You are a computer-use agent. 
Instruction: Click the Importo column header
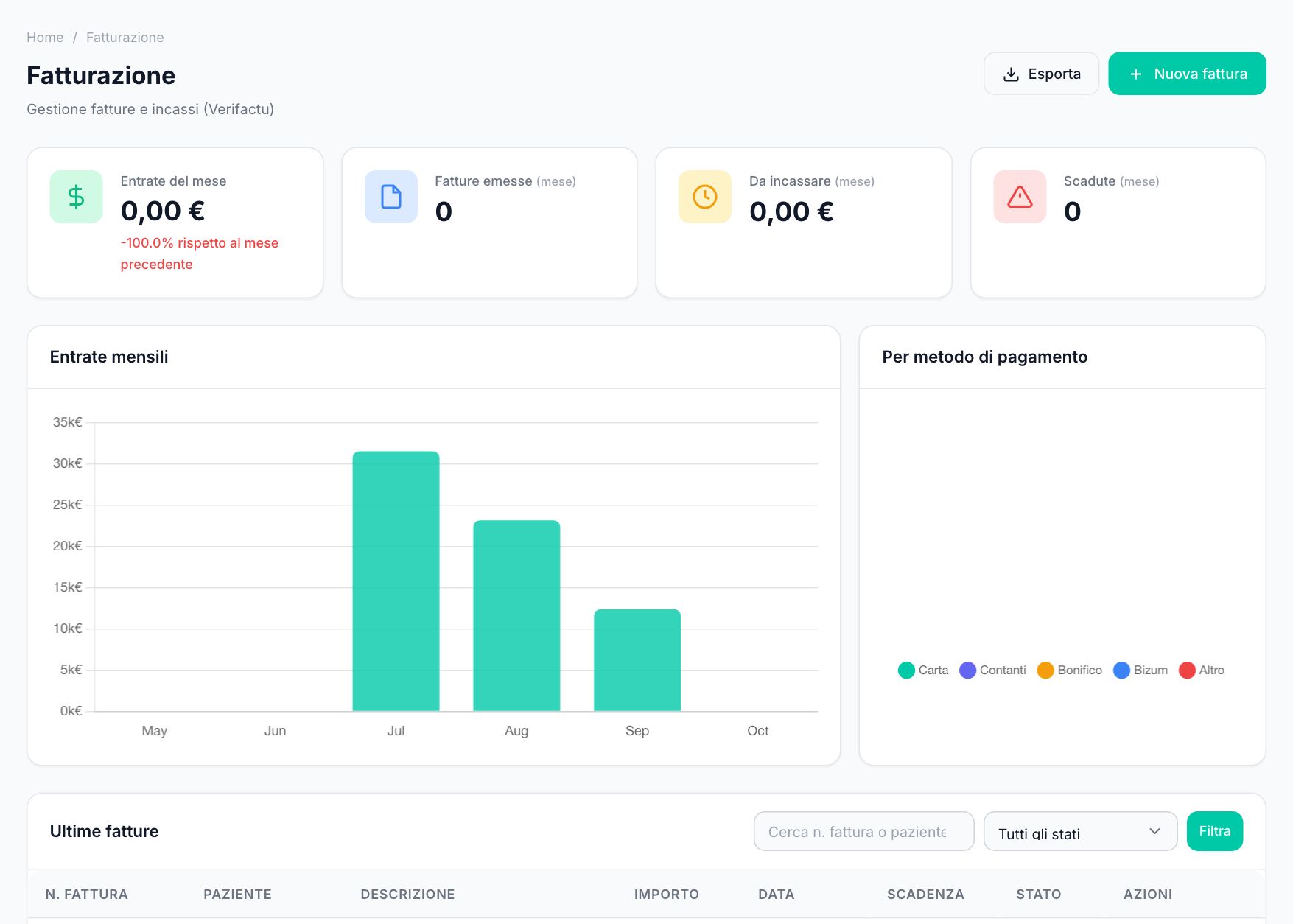coord(666,895)
